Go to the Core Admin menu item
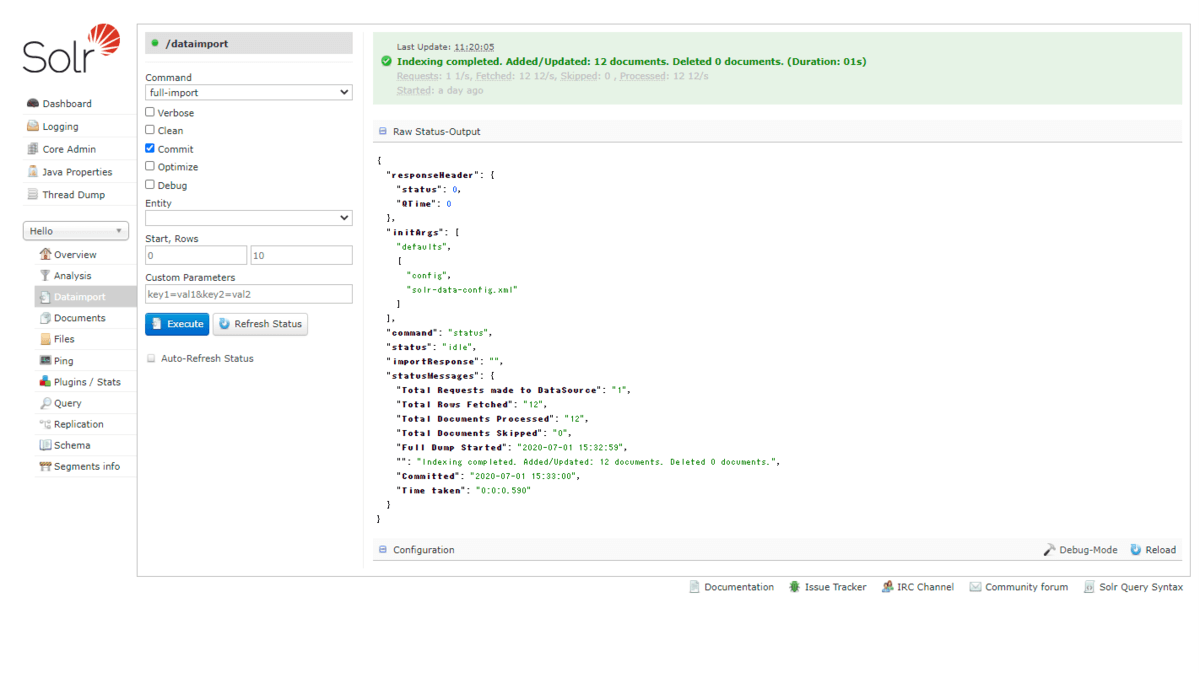 69,149
